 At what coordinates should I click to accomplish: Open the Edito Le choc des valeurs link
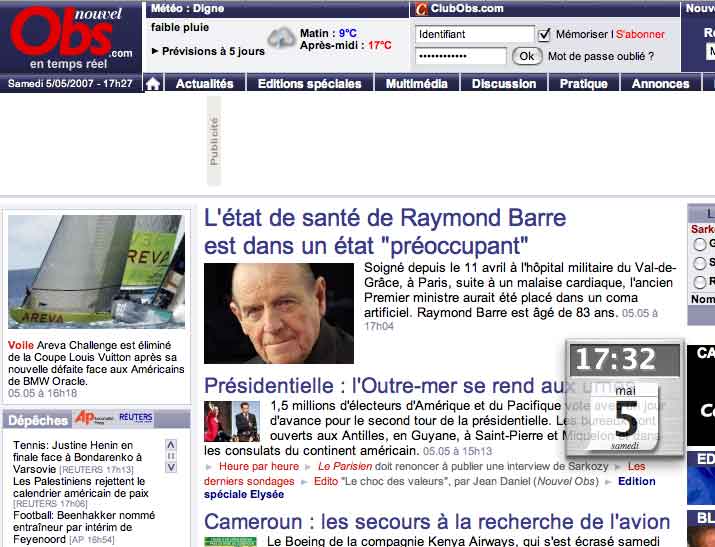tap(456, 481)
